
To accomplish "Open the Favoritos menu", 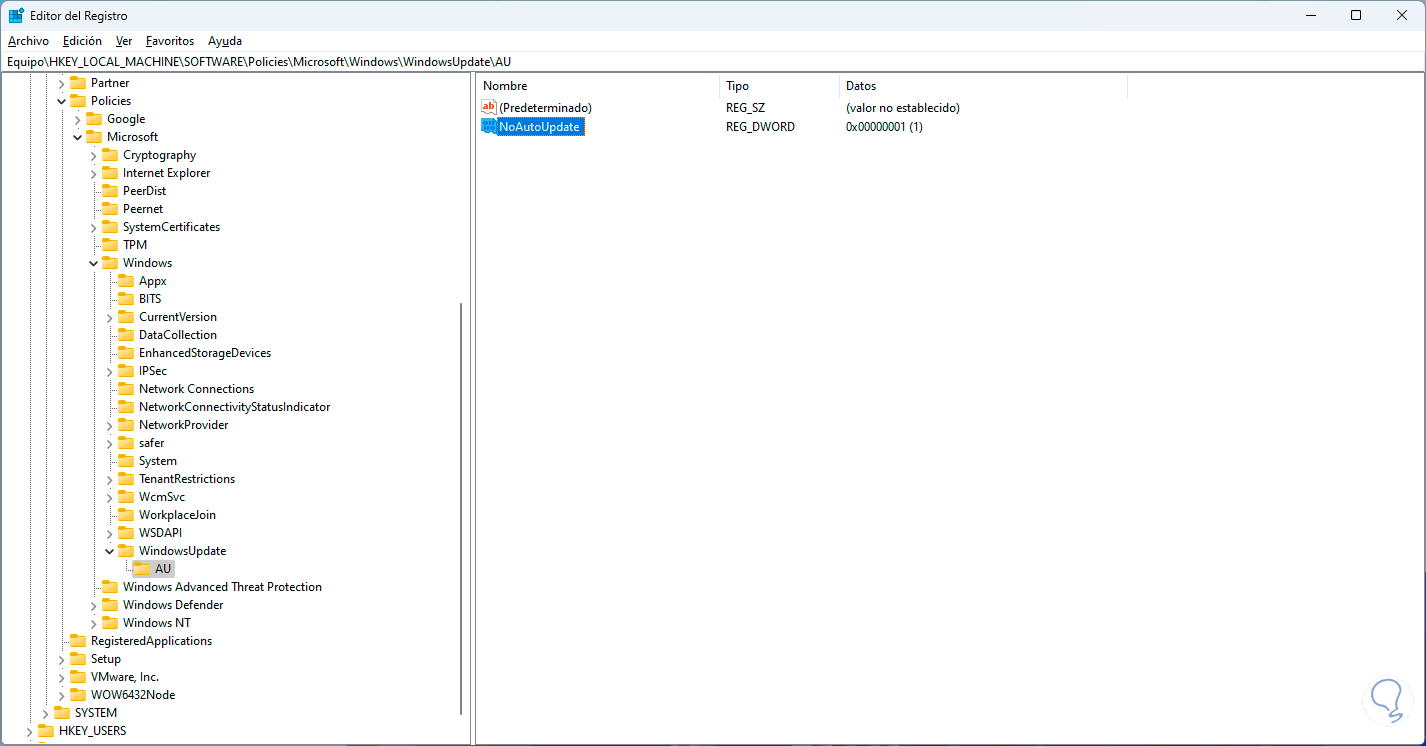I will 170,41.
